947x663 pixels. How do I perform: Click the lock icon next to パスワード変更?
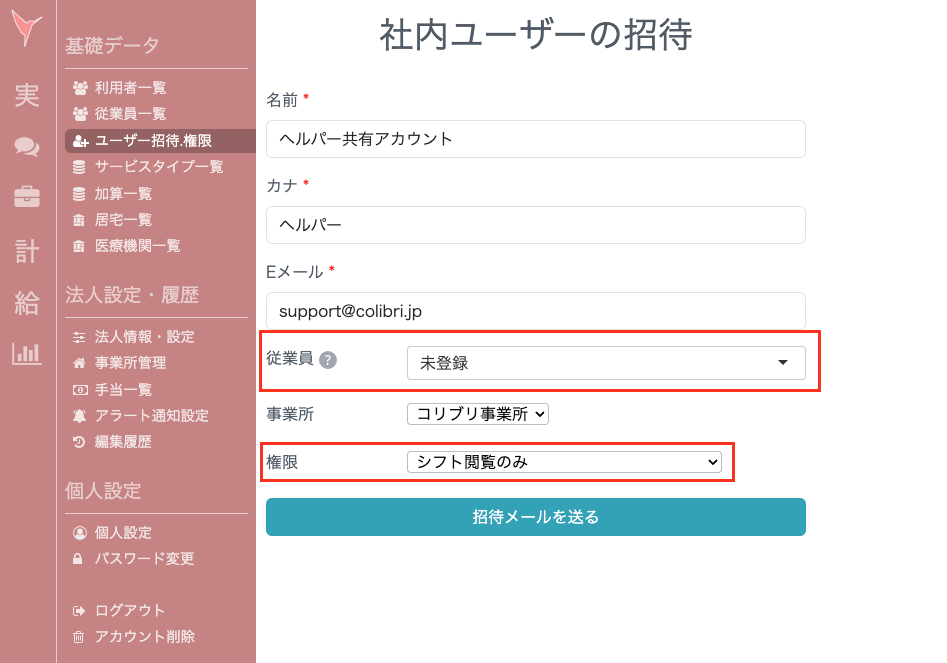[79, 559]
